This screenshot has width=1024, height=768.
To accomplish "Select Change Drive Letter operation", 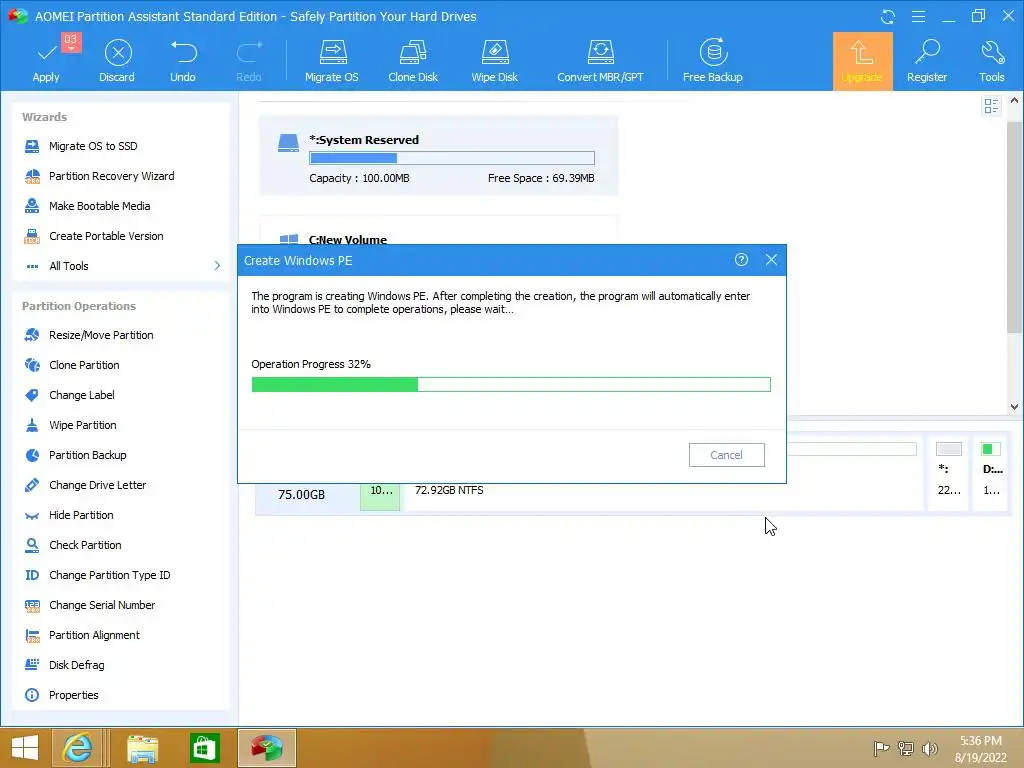I will [97, 485].
